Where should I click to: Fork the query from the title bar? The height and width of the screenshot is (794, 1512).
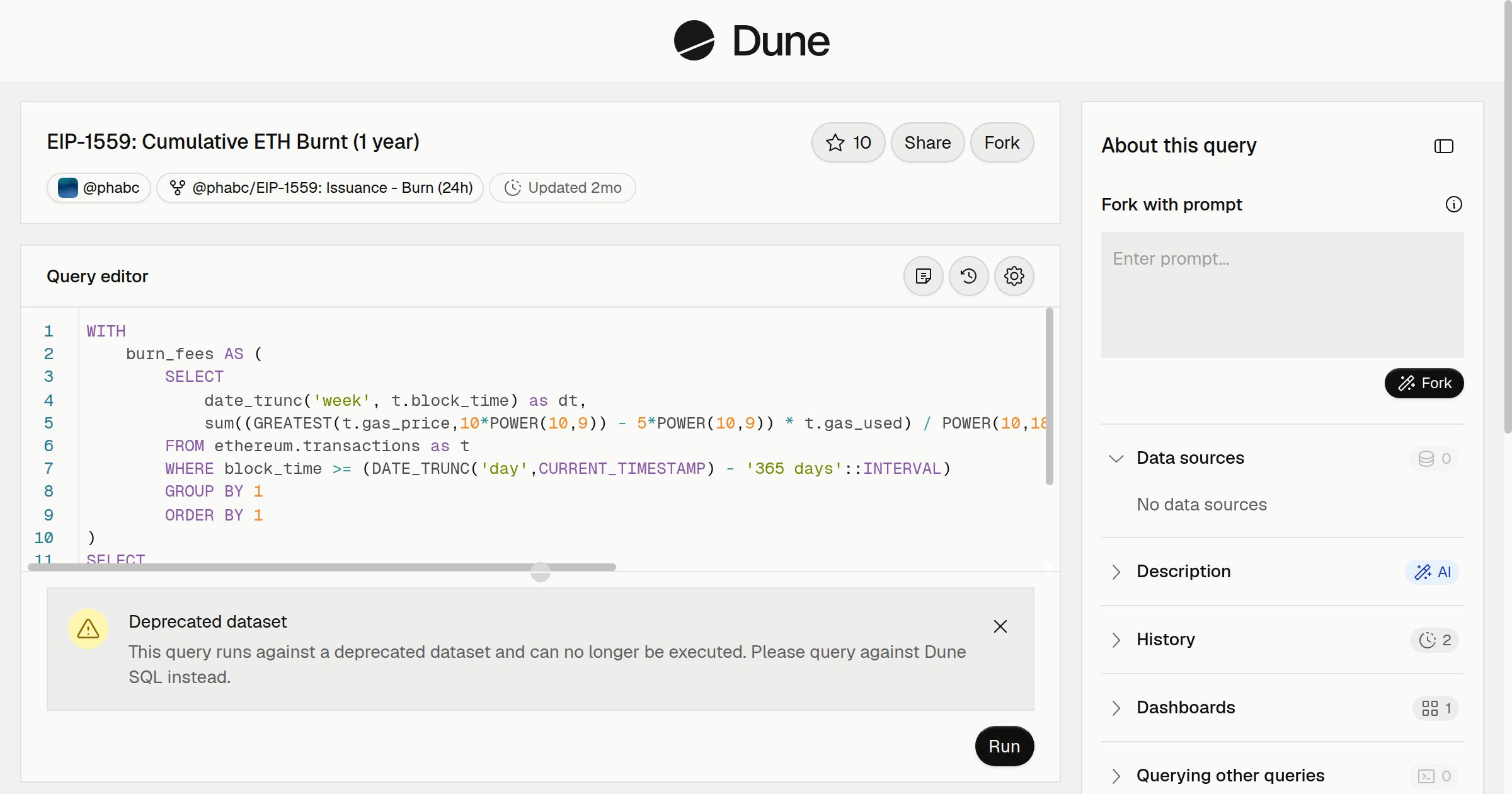[x=1002, y=142]
